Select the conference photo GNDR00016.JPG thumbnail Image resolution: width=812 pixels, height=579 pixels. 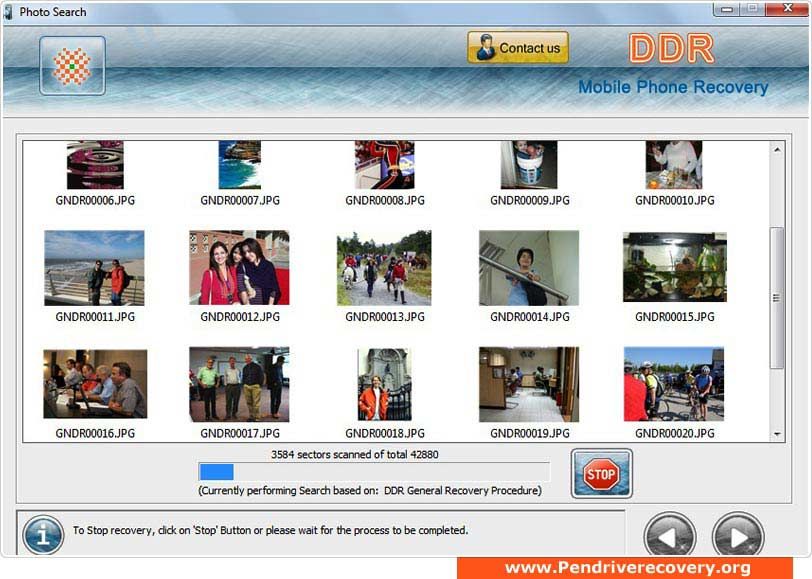click(x=95, y=384)
